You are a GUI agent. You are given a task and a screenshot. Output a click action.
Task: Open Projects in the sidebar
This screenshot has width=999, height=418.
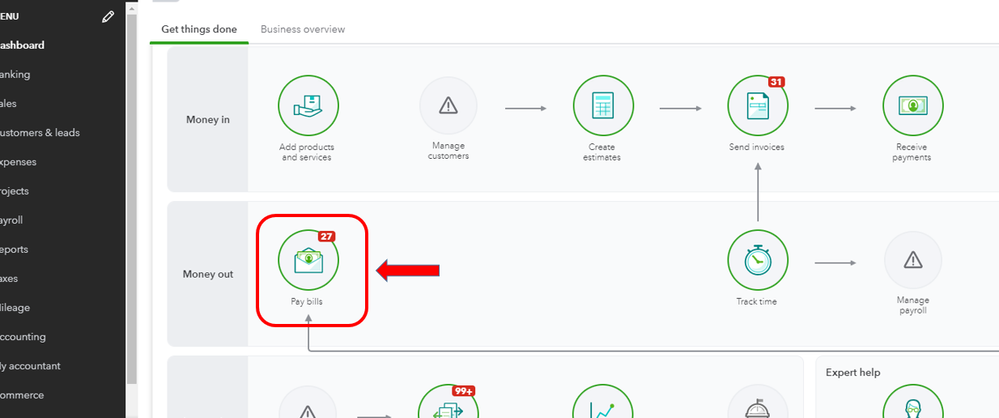(15, 191)
